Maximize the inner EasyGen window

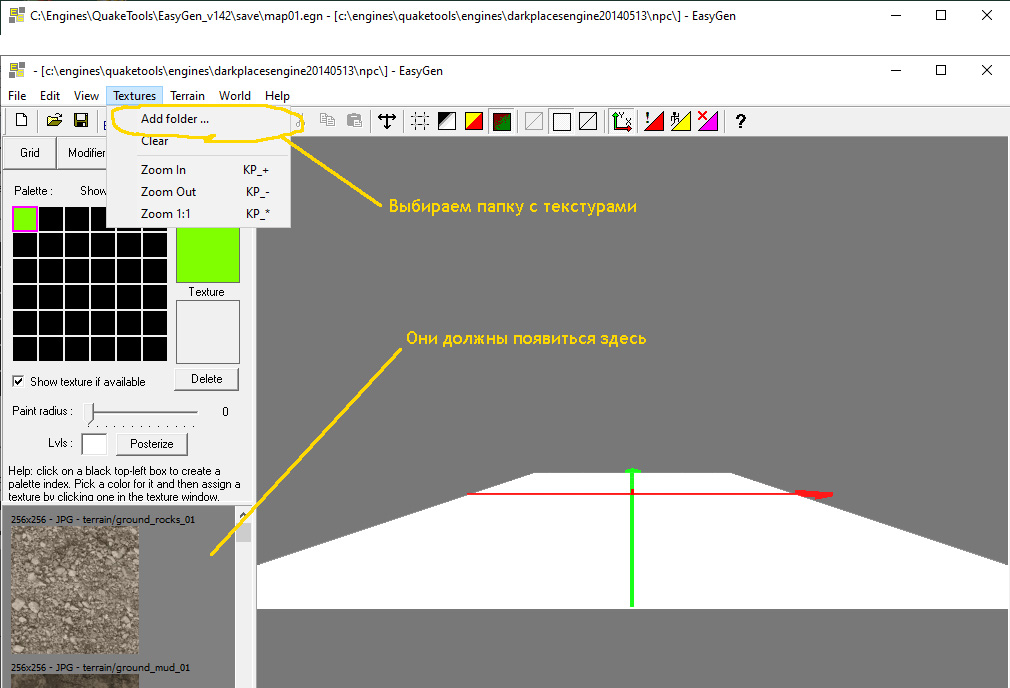(941, 70)
